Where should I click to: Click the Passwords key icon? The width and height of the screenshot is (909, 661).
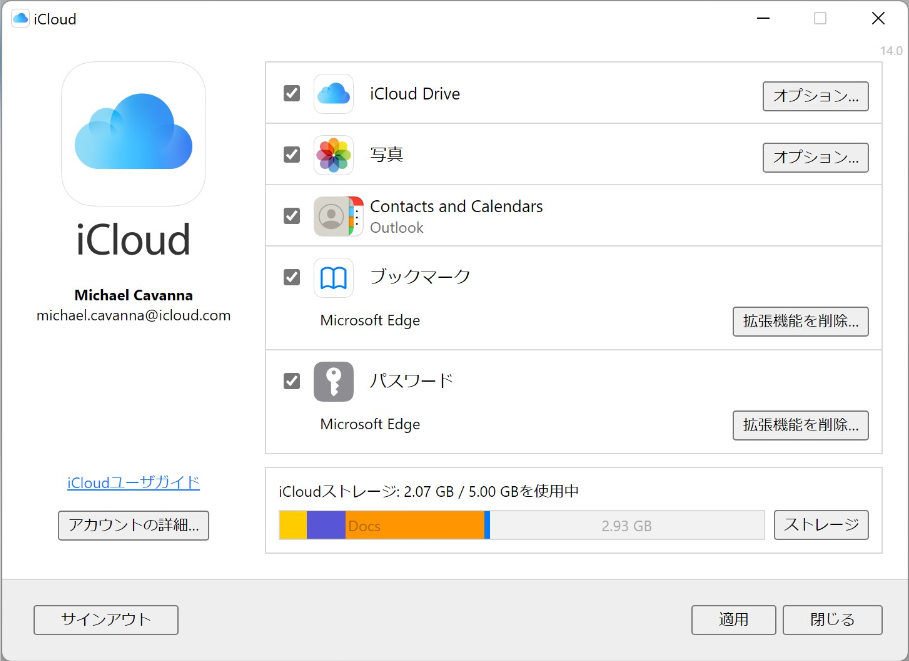pyautogui.click(x=333, y=381)
